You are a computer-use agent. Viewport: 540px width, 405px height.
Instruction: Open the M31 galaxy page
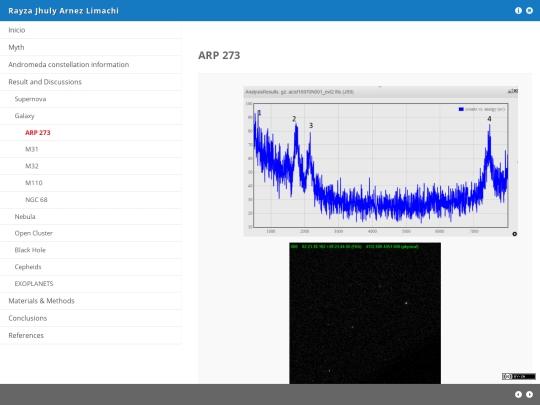(91, 149)
